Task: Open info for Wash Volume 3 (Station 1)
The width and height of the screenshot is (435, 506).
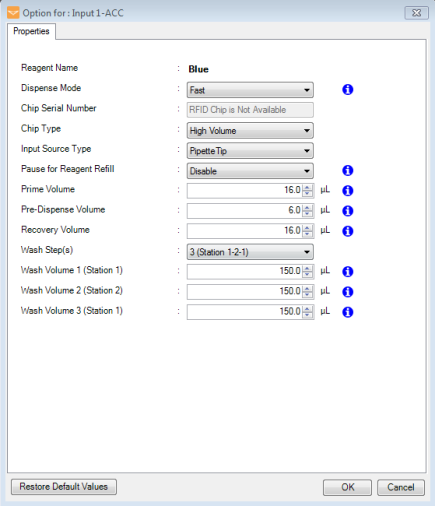Action: [348, 312]
